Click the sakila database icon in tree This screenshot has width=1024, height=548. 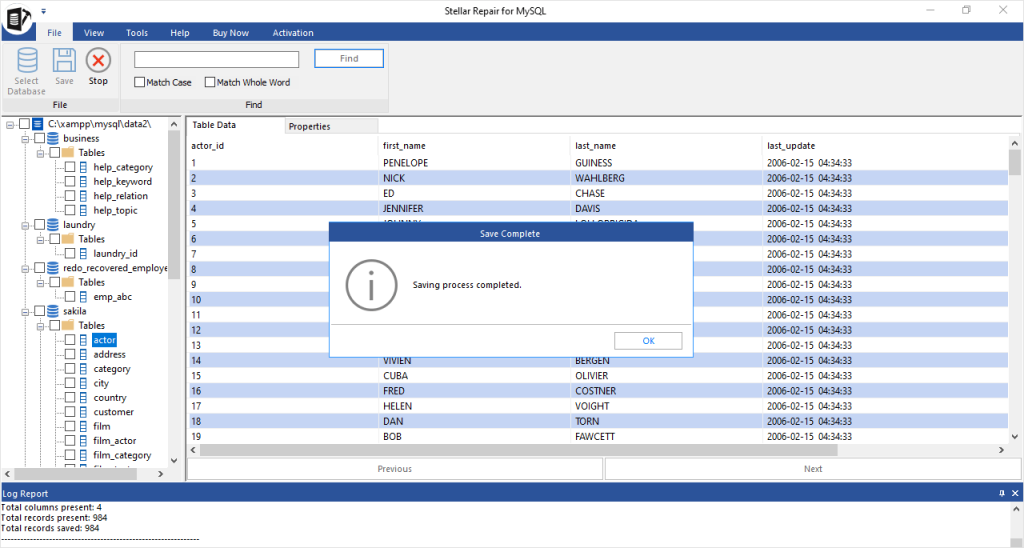(52, 311)
